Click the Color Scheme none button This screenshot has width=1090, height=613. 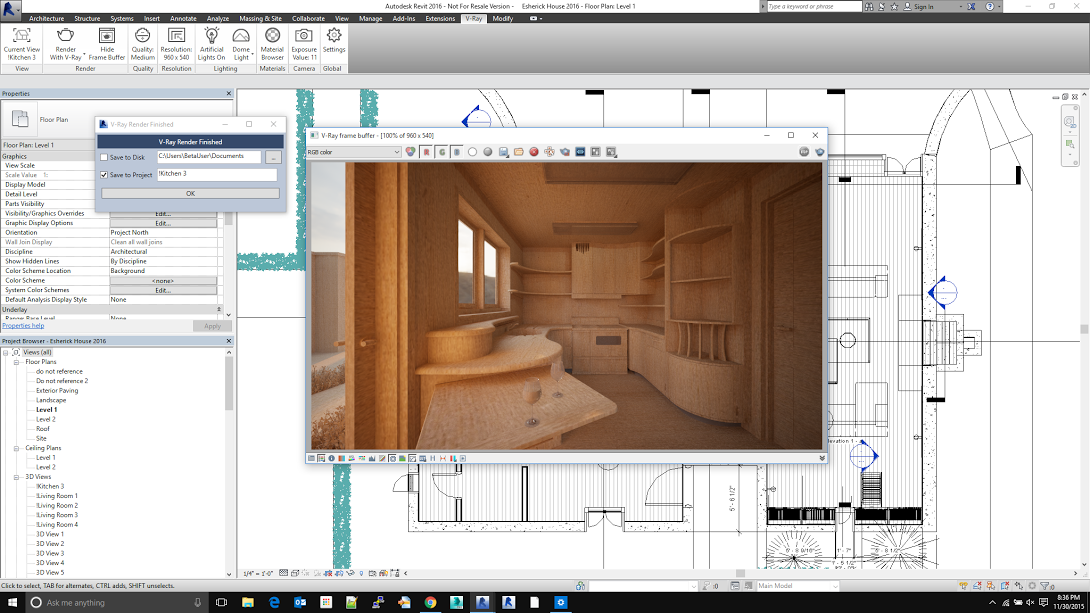pos(163,281)
